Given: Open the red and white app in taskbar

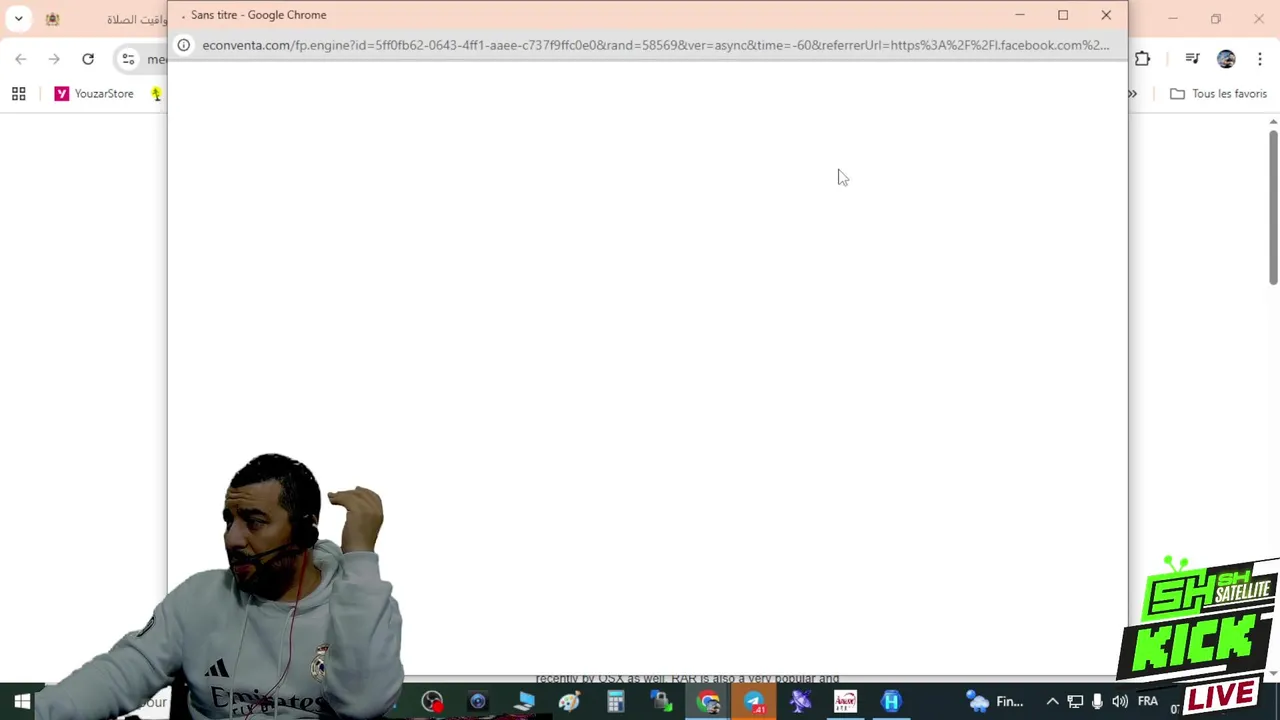Looking at the screenshot, I should 846,702.
